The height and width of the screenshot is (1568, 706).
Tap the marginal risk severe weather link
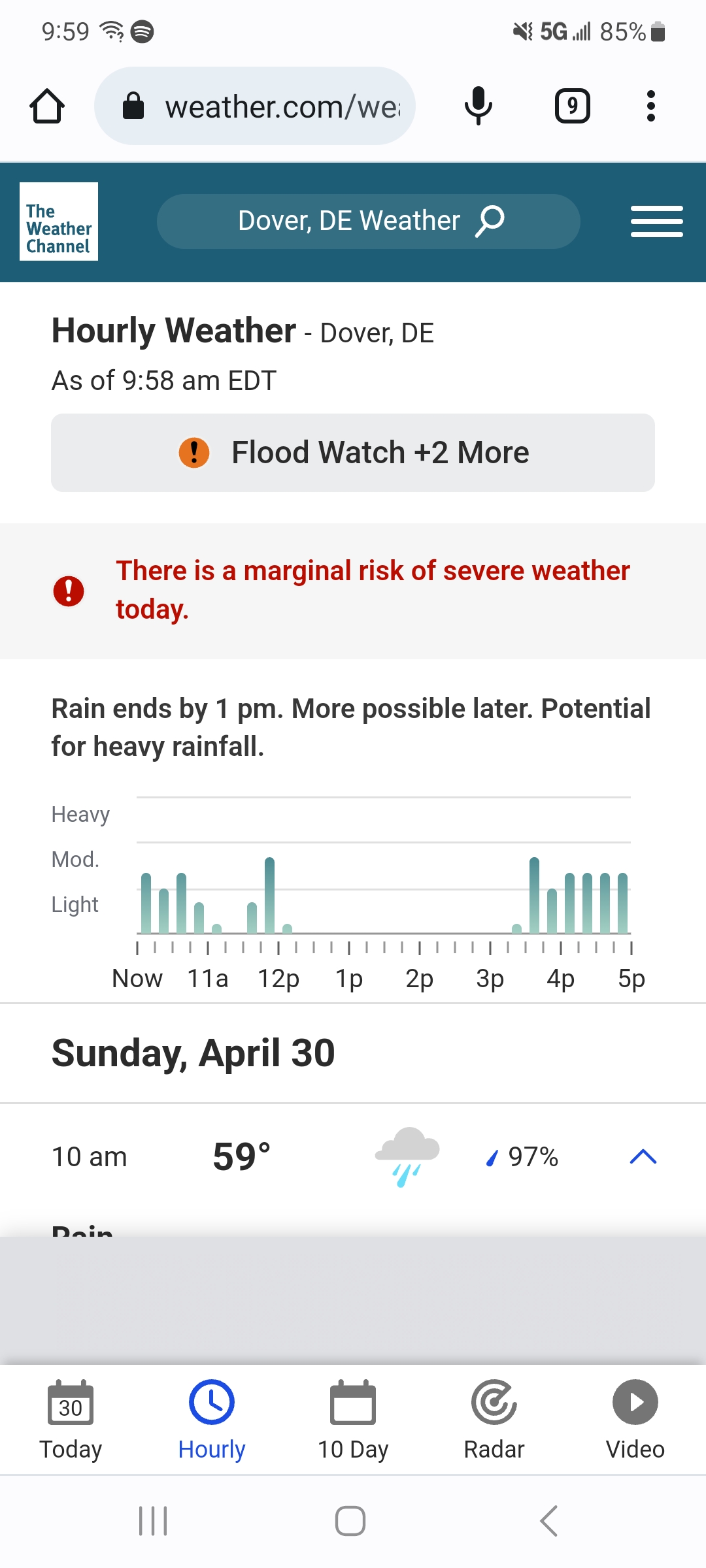pyautogui.click(x=373, y=589)
